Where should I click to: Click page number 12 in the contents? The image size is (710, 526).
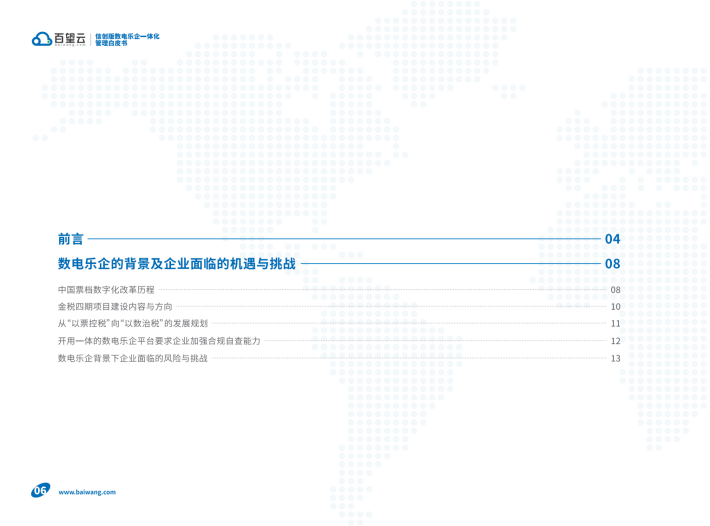pyautogui.click(x=616, y=341)
